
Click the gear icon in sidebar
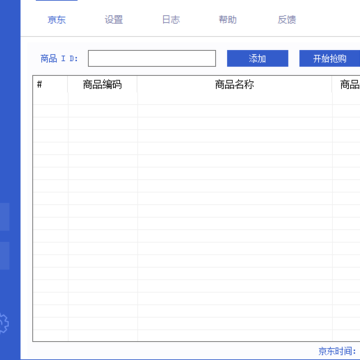[3, 323]
